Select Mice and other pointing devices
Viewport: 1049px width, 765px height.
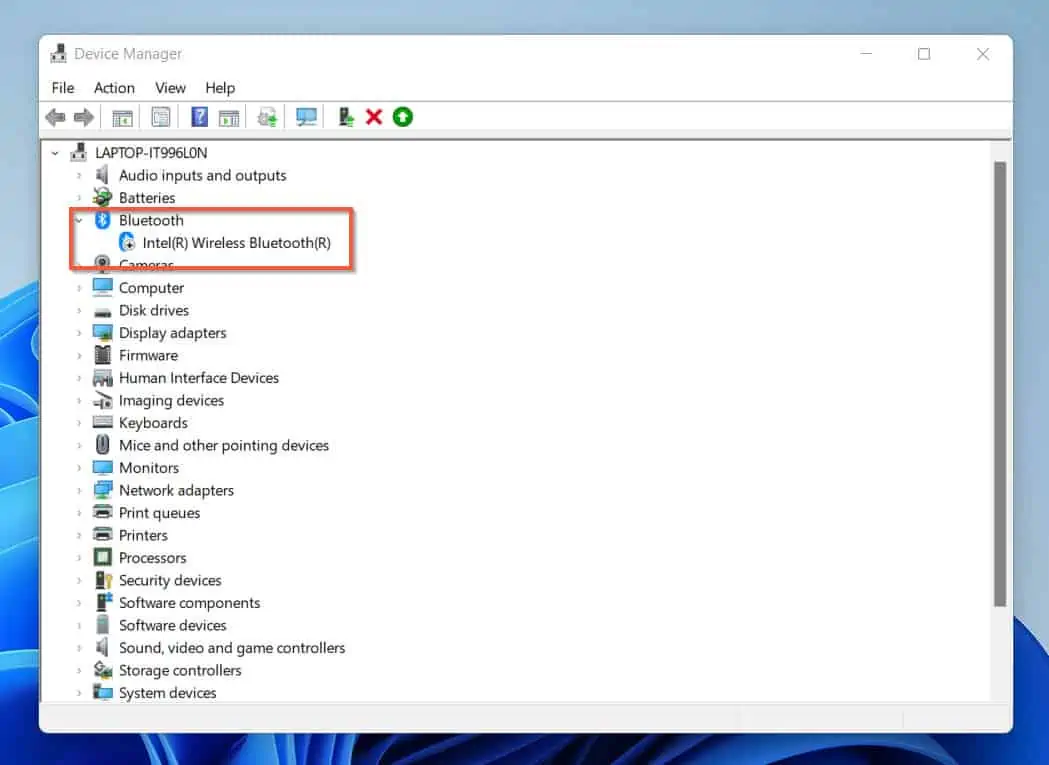tap(223, 445)
